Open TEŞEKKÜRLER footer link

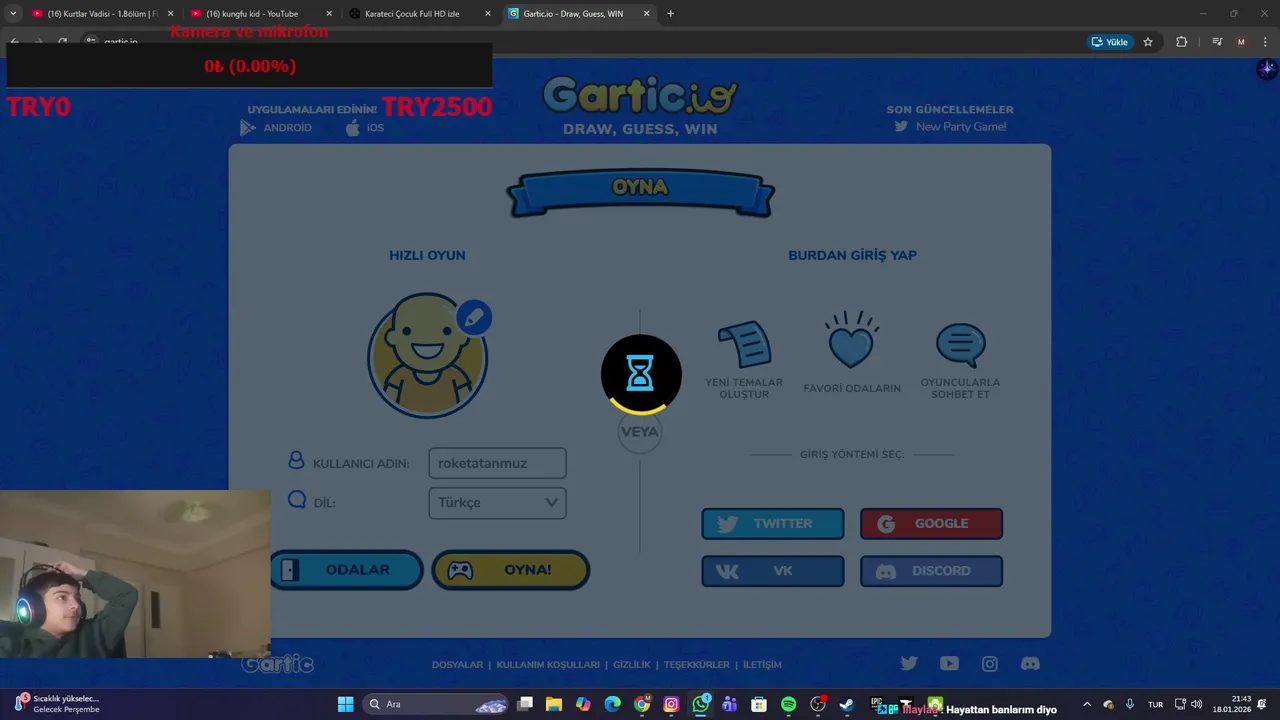click(x=697, y=665)
